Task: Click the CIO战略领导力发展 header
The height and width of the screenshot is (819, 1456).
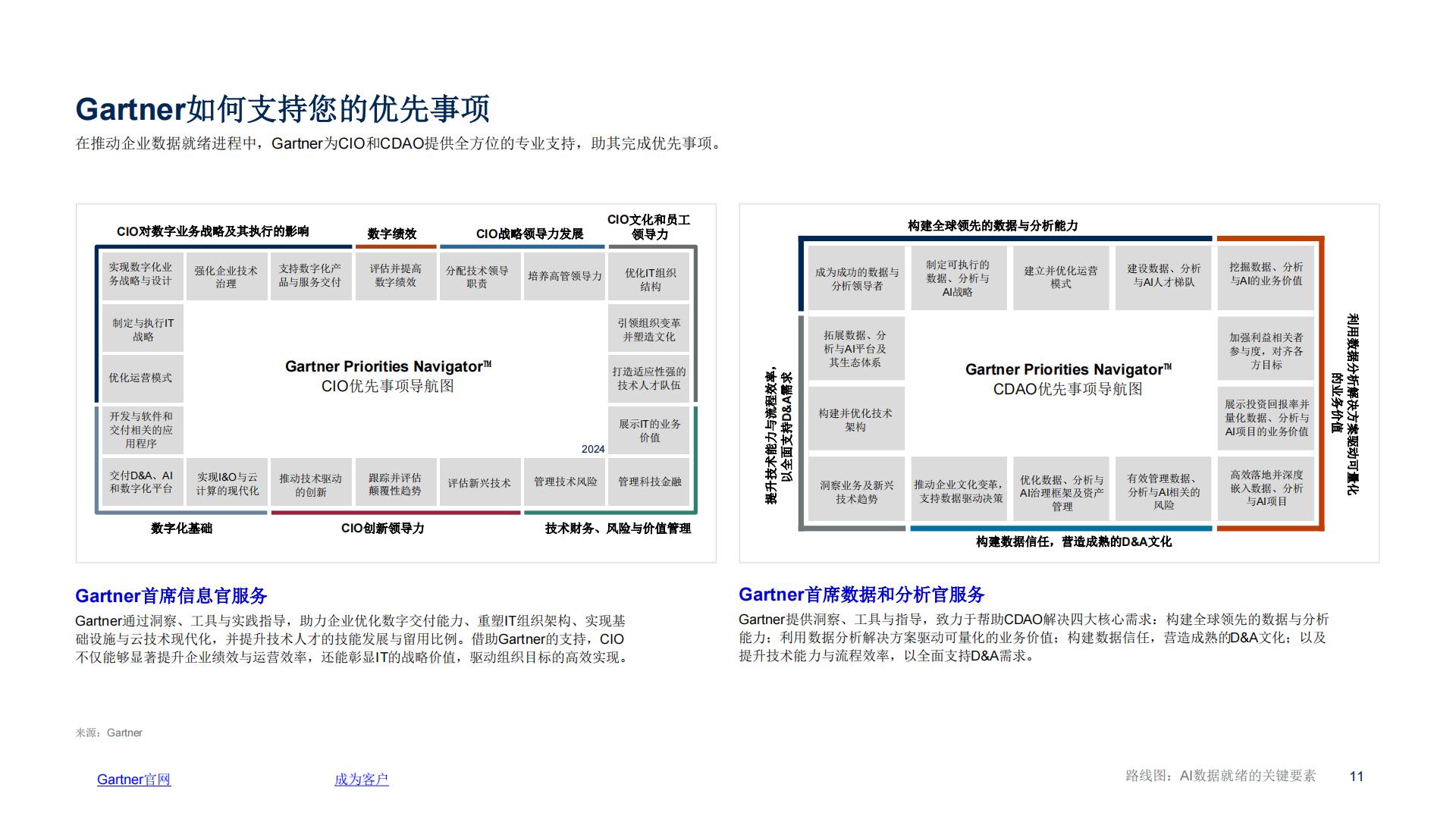Action: [x=529, y=234]
